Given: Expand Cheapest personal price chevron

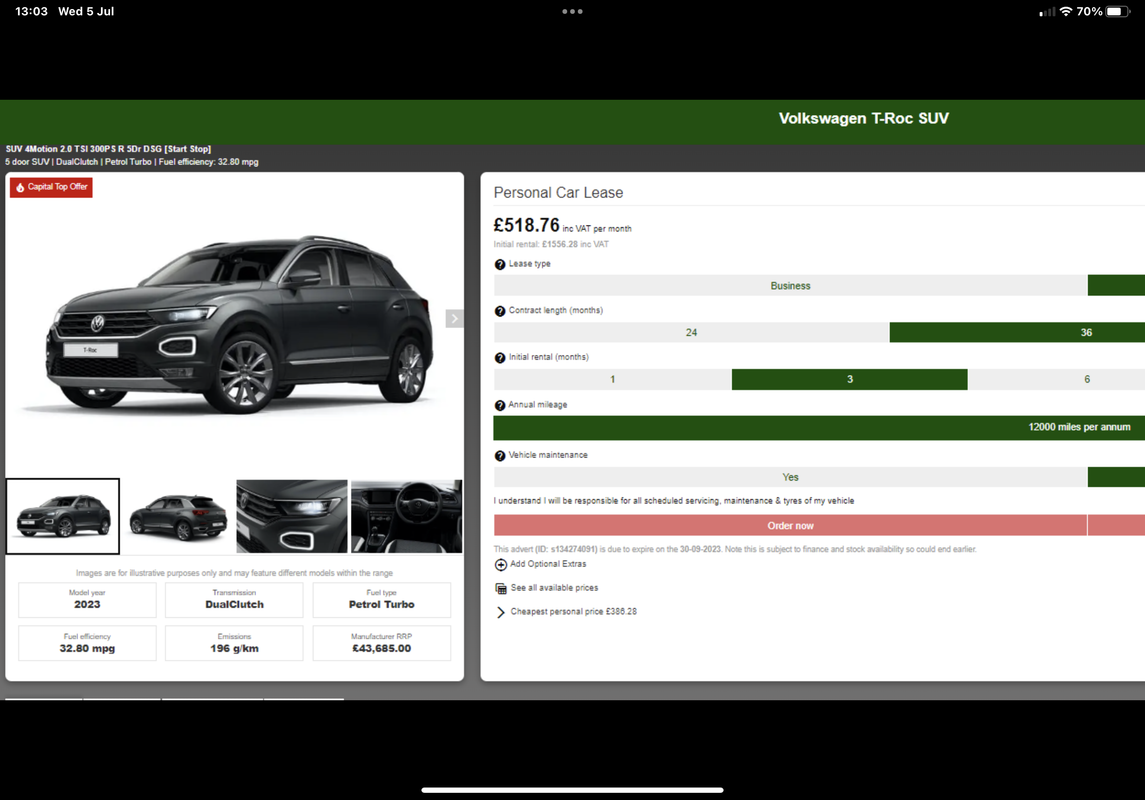Looking at the screenshot, I should (500, 612).
